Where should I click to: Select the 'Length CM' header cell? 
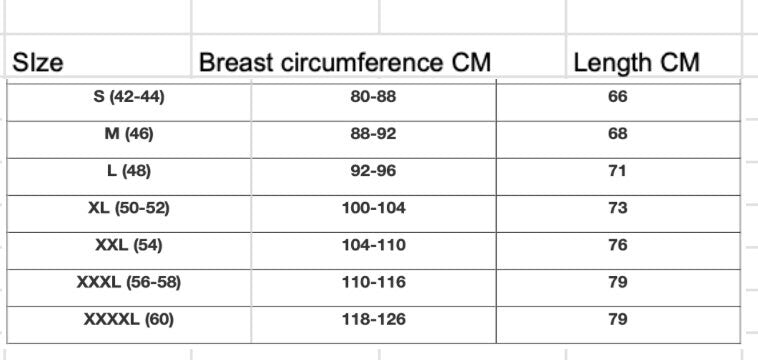pyautogui.click(x=653, y=56)
